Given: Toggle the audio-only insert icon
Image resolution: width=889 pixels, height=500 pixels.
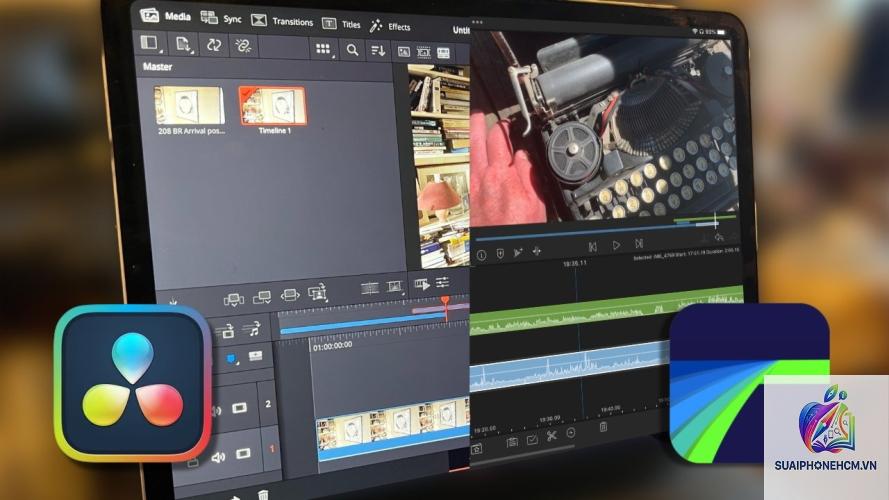Looking at the screenshot, I should tap(252, 328).
